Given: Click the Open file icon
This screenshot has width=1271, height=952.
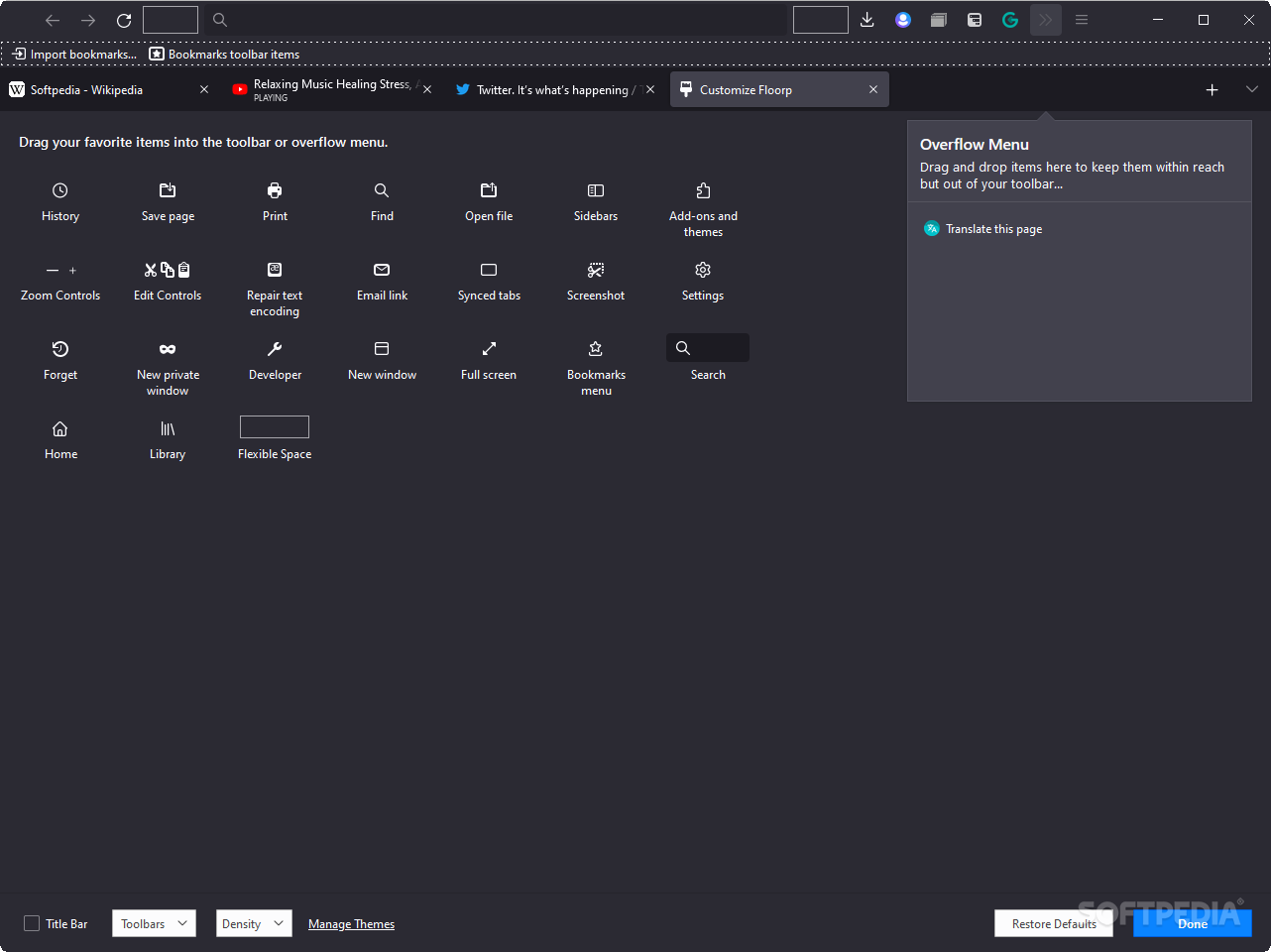Looking at the screenshot, I should click(x=489, y=190).
